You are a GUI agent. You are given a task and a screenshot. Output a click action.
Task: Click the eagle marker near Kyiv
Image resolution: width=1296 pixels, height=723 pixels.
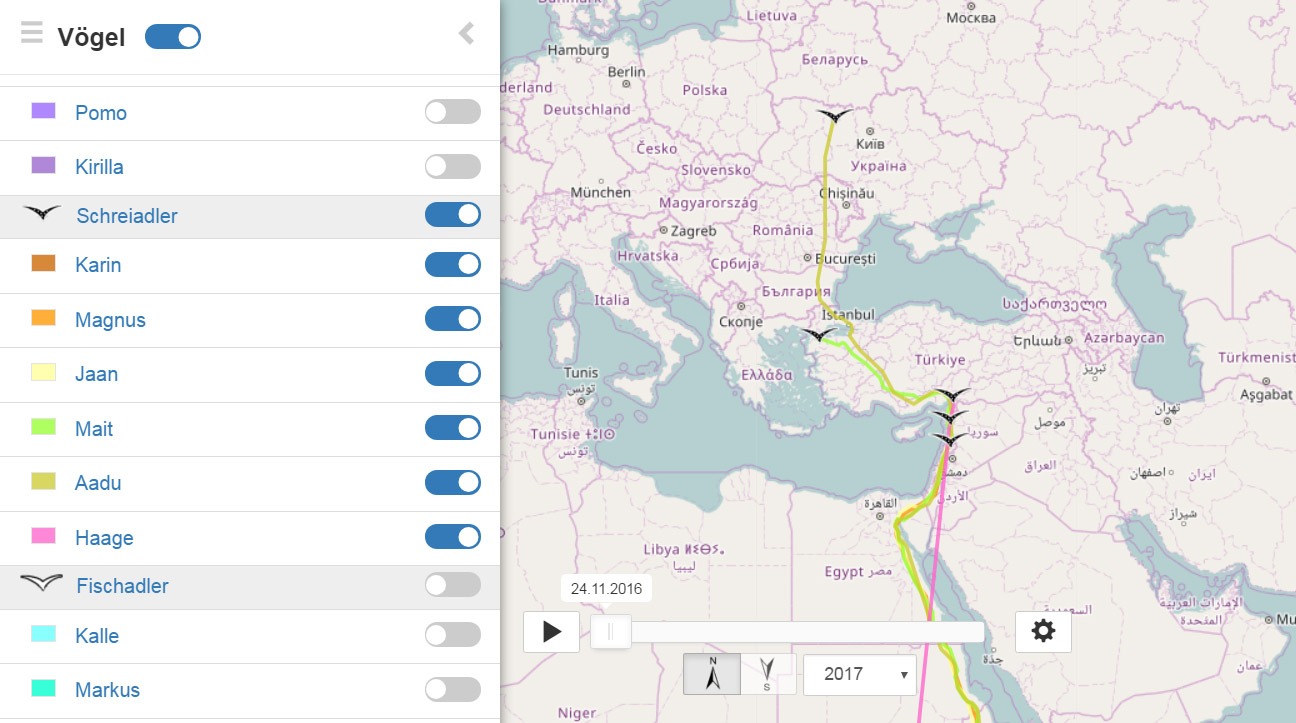click(833, 117)
